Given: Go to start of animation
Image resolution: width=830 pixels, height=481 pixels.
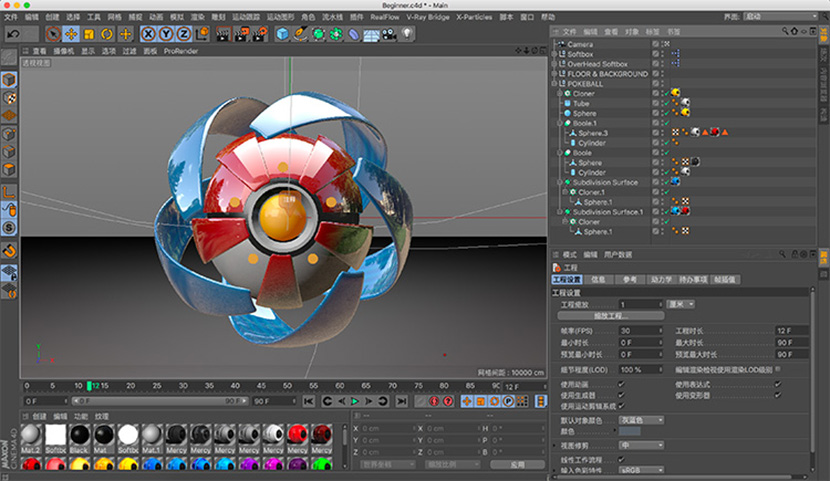Looking at the screenshot, I should [x=309, y=401].
